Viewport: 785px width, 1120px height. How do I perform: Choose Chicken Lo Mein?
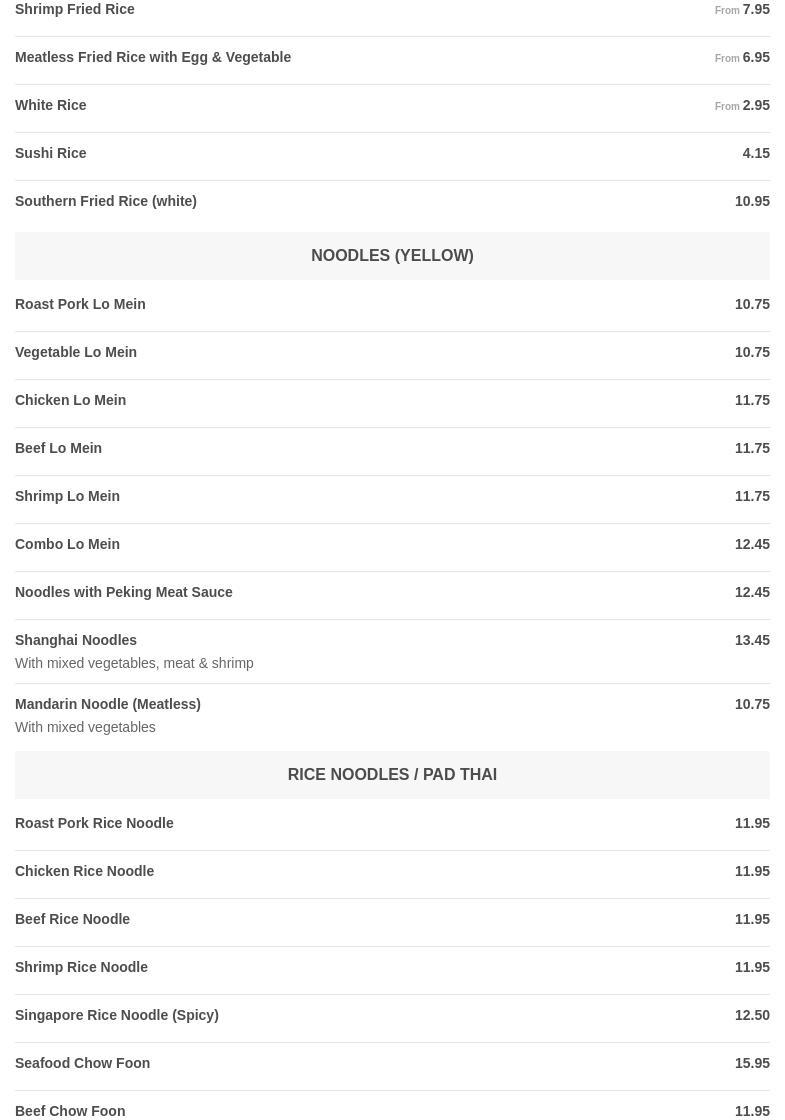[x=71, y=401]
